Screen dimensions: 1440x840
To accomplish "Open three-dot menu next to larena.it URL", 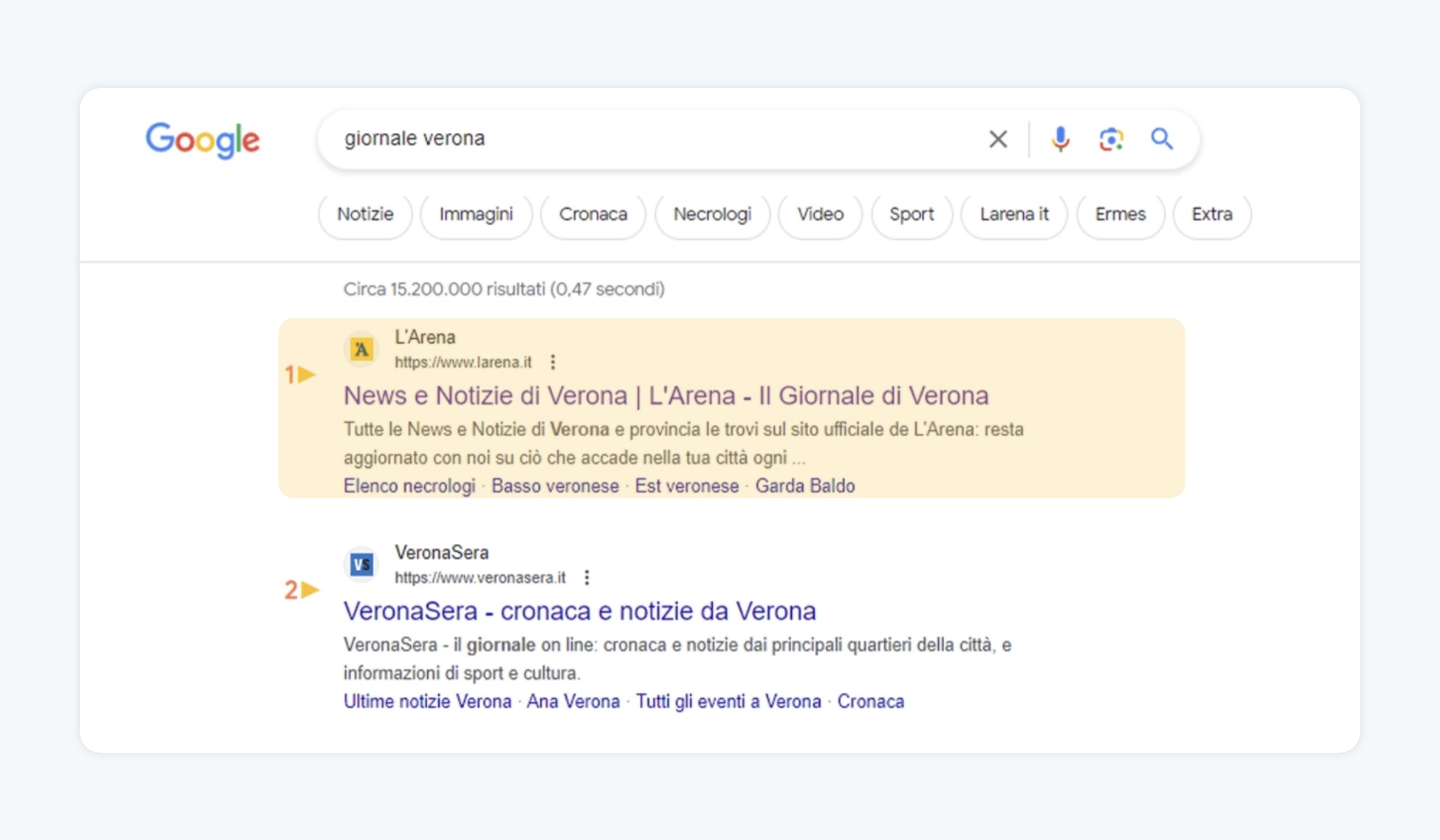I will click(x=553, y=362).
